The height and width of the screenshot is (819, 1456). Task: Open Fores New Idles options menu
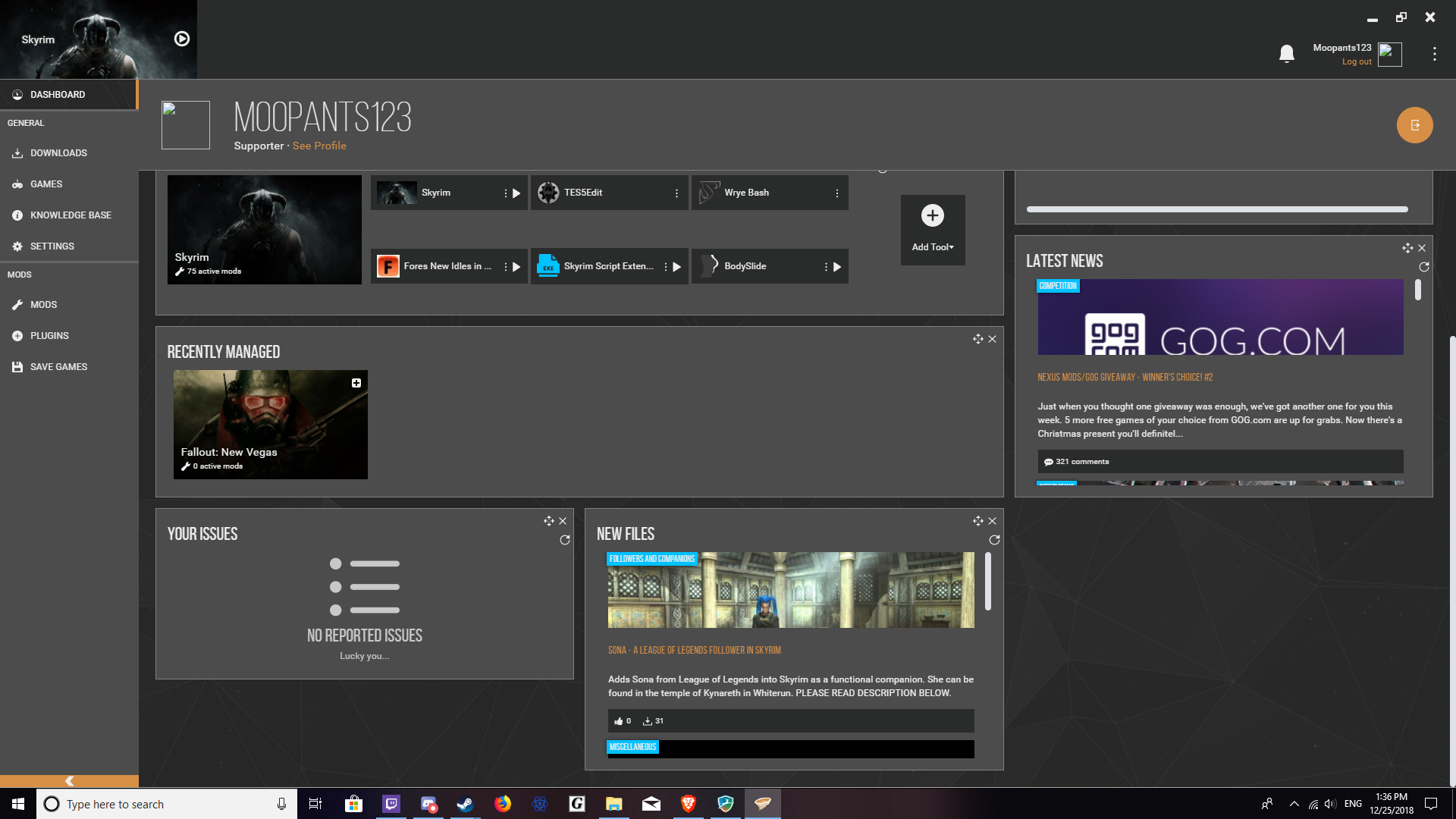[x=505, y=267]
